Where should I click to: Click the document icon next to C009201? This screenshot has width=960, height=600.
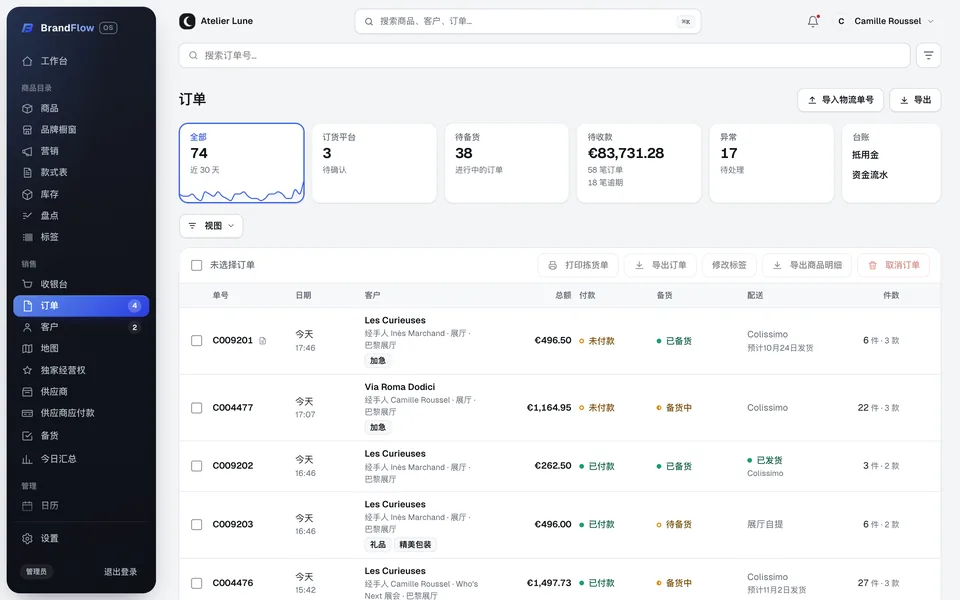pyautogui.click(x=263, y=340)
